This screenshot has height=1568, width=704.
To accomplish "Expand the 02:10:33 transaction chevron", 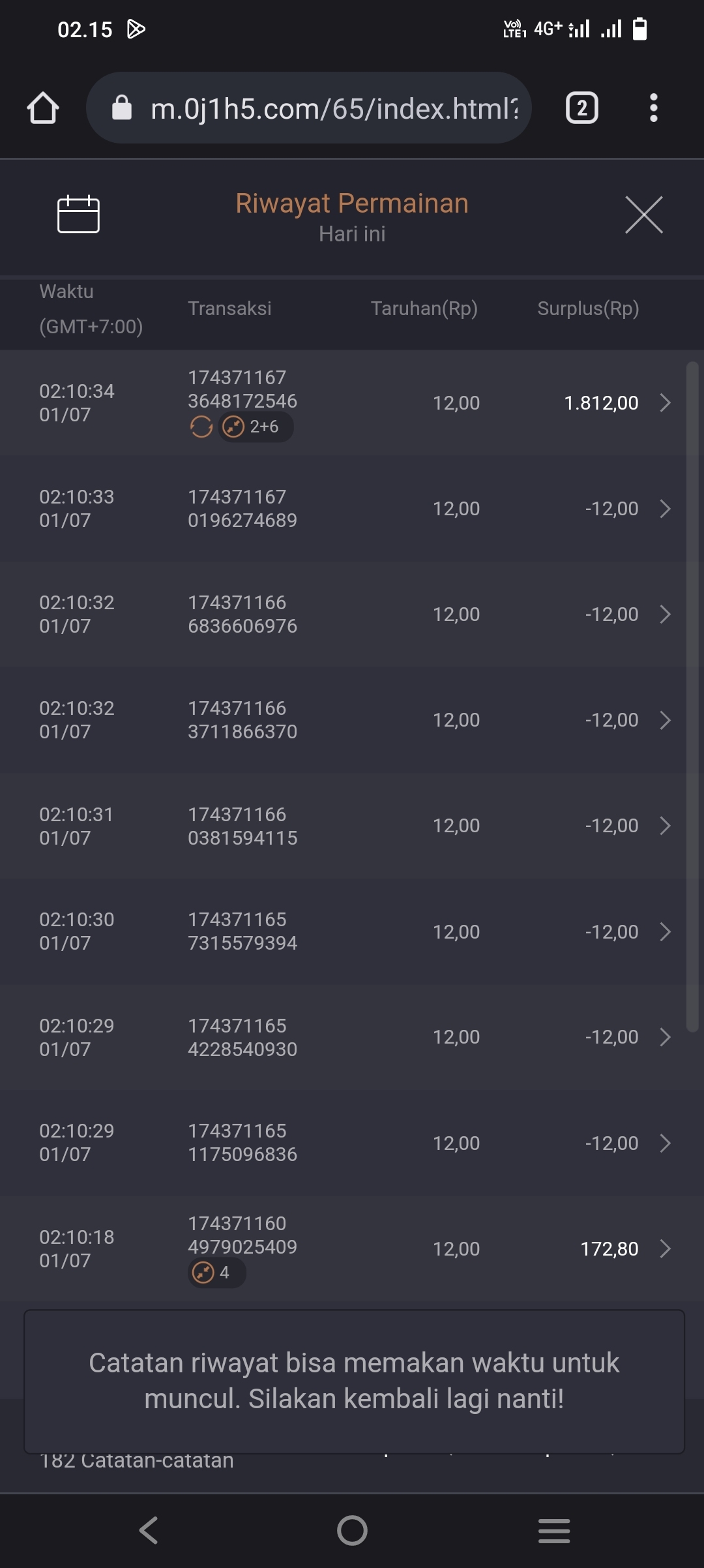I will tap(665, 509).
